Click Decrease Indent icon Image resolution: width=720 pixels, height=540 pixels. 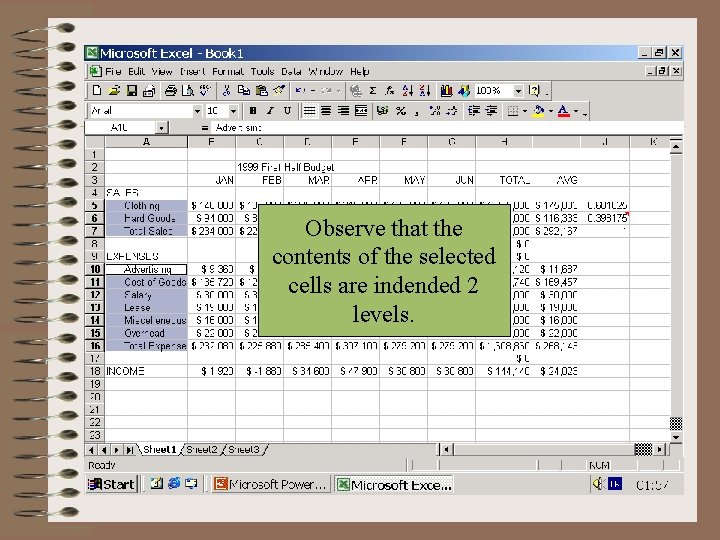473,111
